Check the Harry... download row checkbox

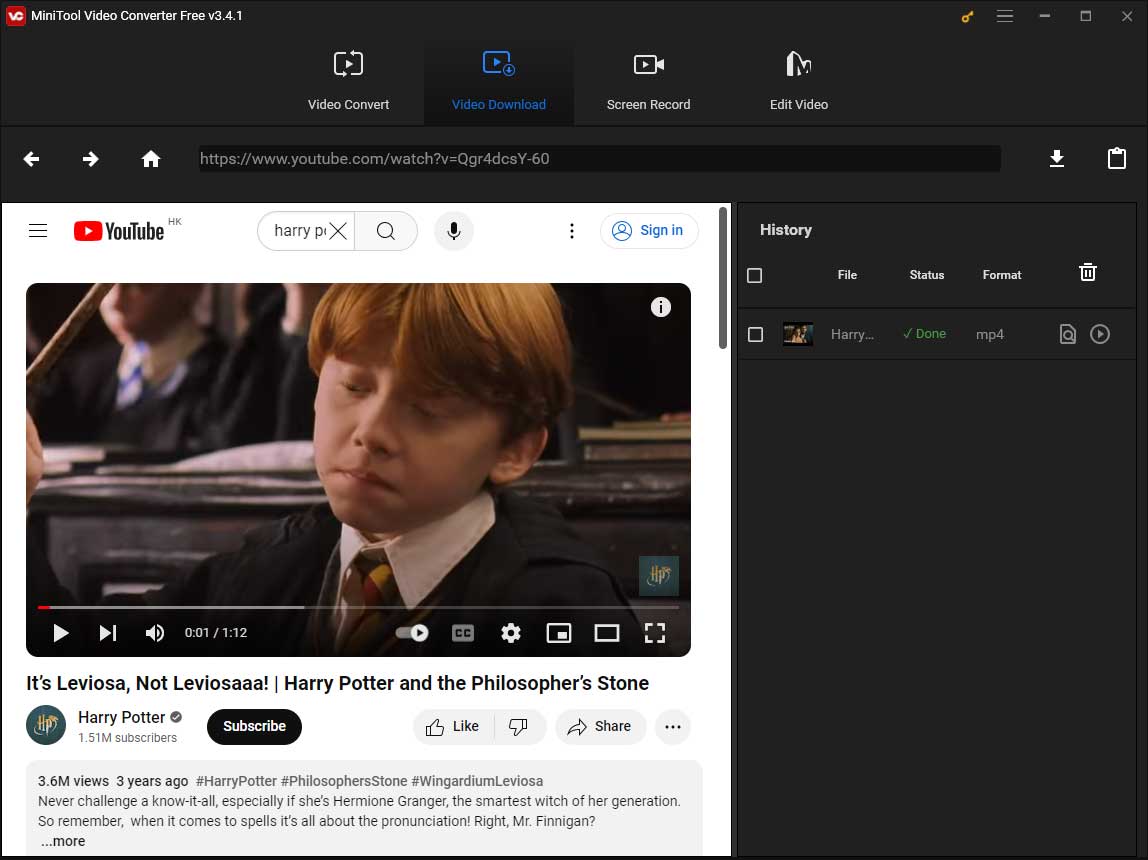pyautogui.click(x=756, y=334)
